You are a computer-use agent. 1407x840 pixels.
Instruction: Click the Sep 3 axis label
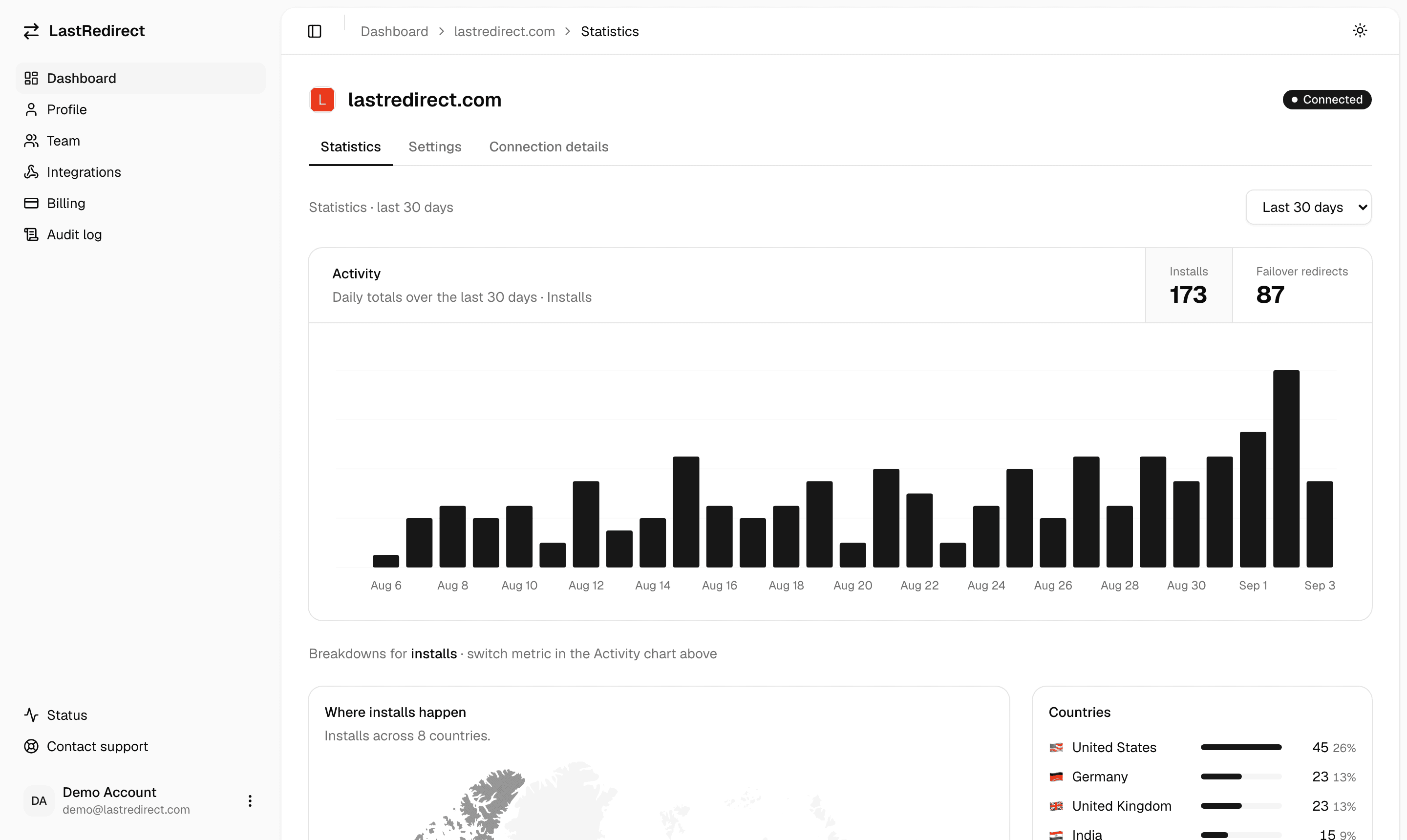(1319, 585)
